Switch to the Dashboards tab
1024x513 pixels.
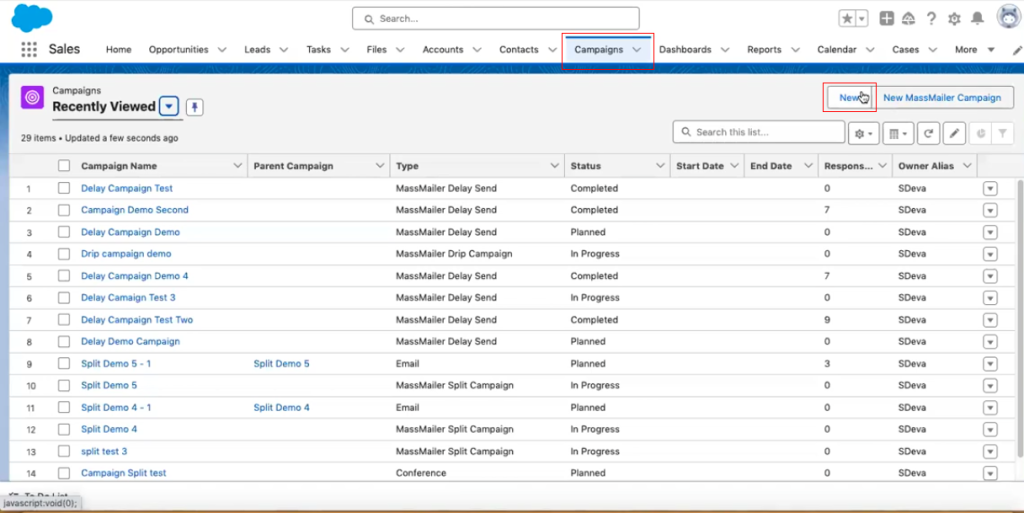685,50
